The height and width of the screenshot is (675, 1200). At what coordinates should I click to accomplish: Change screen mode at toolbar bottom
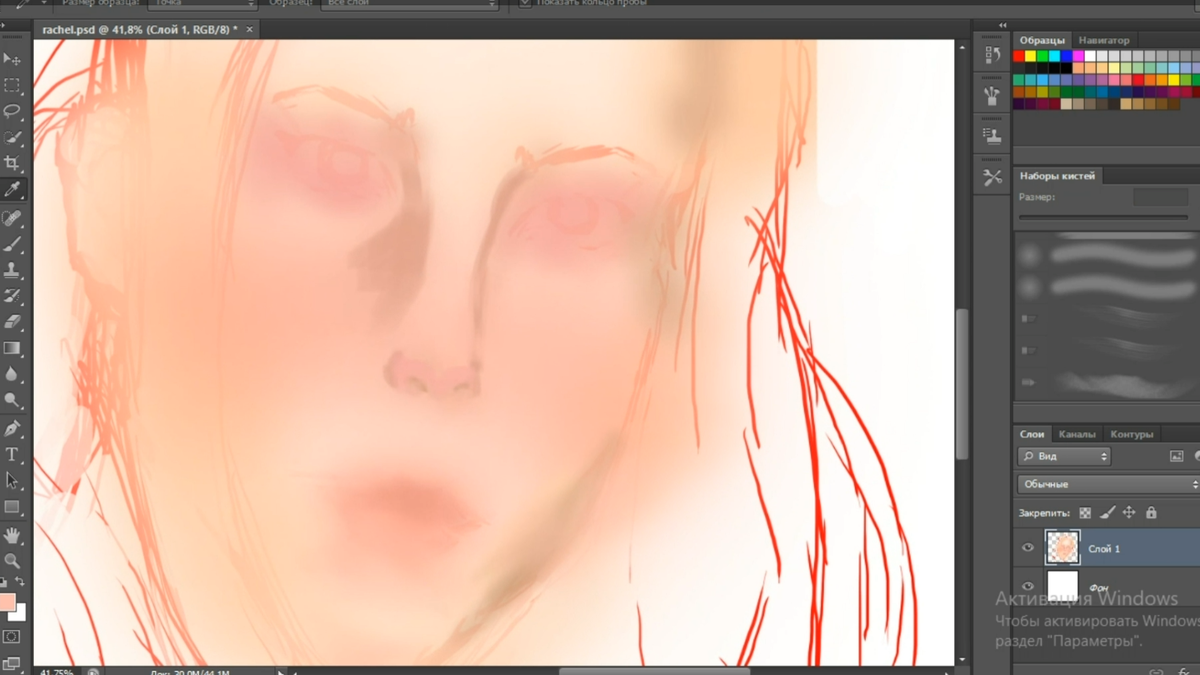click(12, 663)
